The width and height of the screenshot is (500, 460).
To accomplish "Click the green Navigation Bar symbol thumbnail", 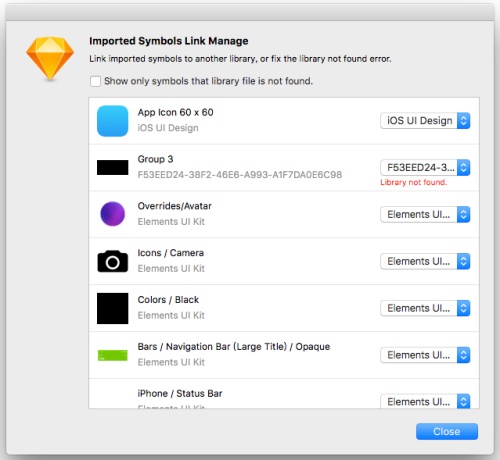I will [x=113, y=355].
